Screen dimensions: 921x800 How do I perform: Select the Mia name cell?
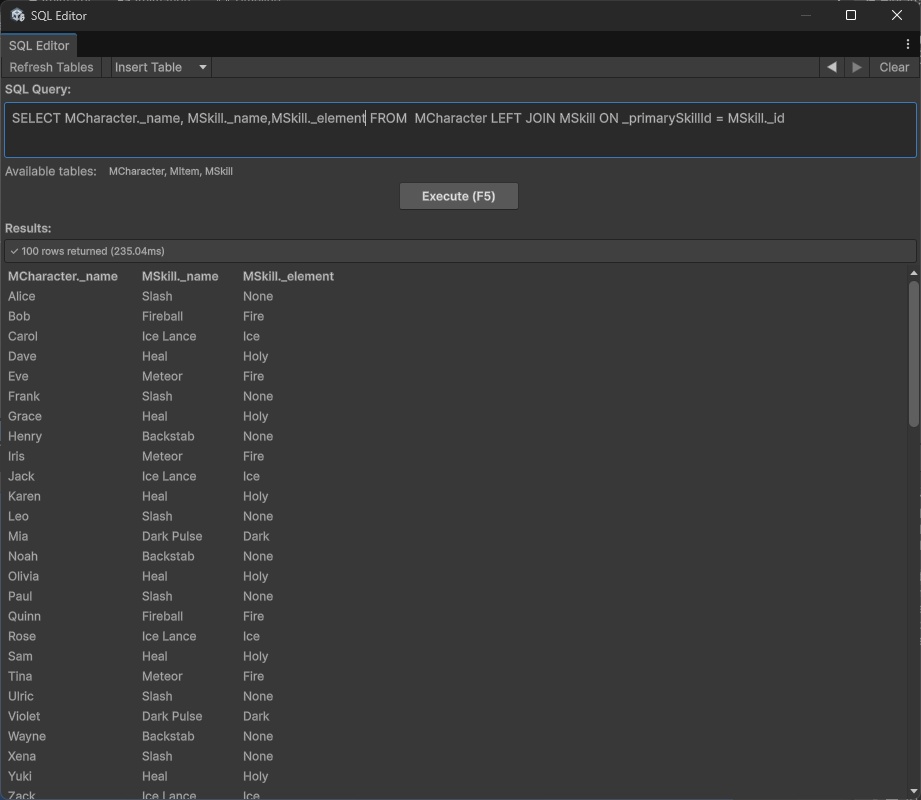[18, 536]
